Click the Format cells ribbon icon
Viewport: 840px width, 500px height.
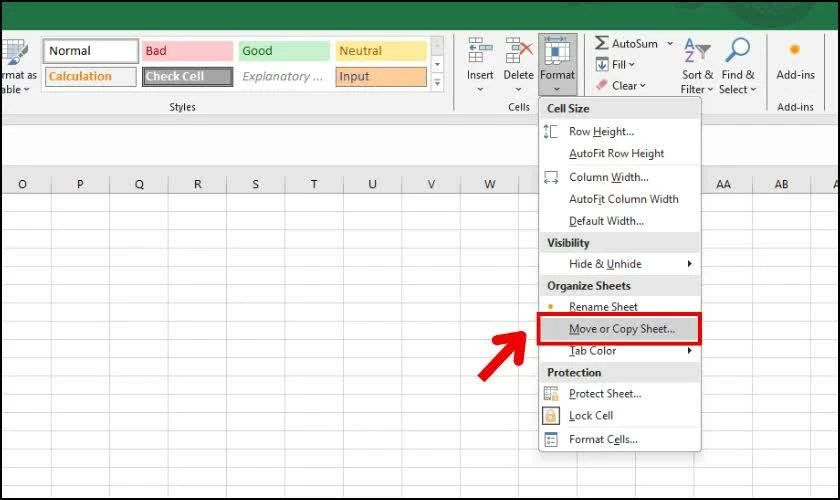557,52
